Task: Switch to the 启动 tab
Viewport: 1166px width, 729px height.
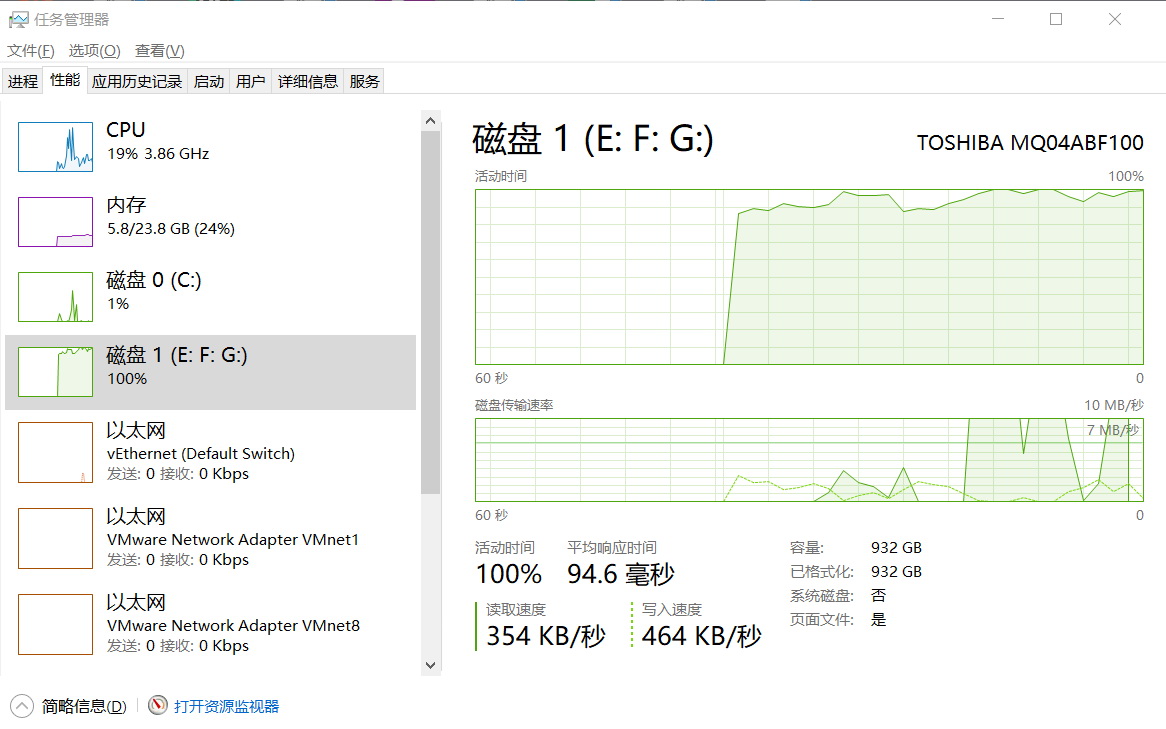Action: 209,82
